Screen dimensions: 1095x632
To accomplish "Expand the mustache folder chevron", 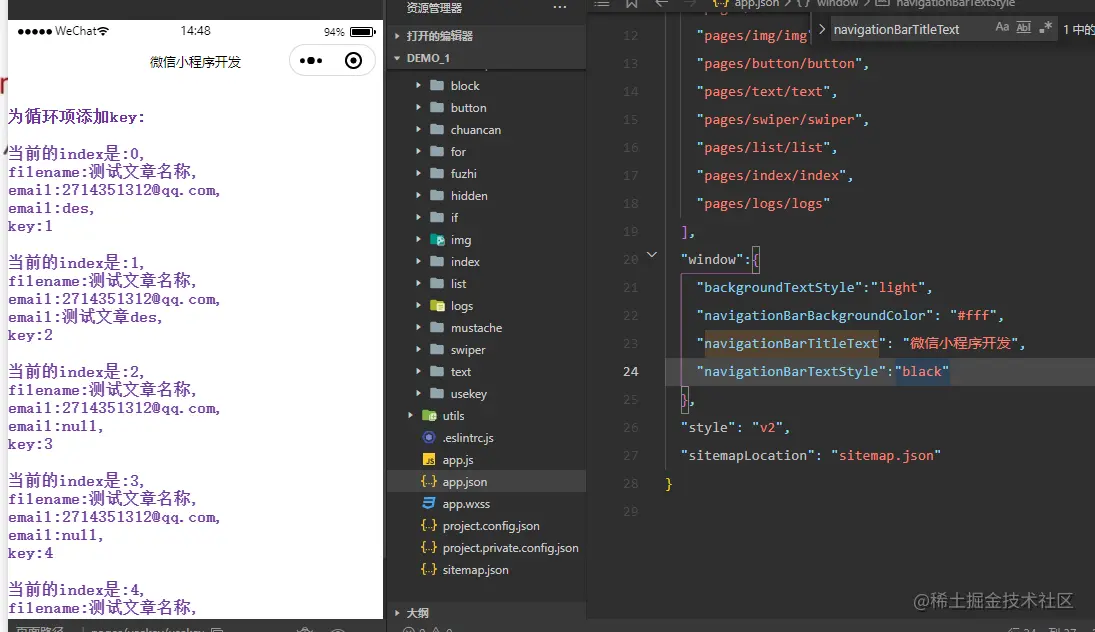I will [x=418, y=328].
